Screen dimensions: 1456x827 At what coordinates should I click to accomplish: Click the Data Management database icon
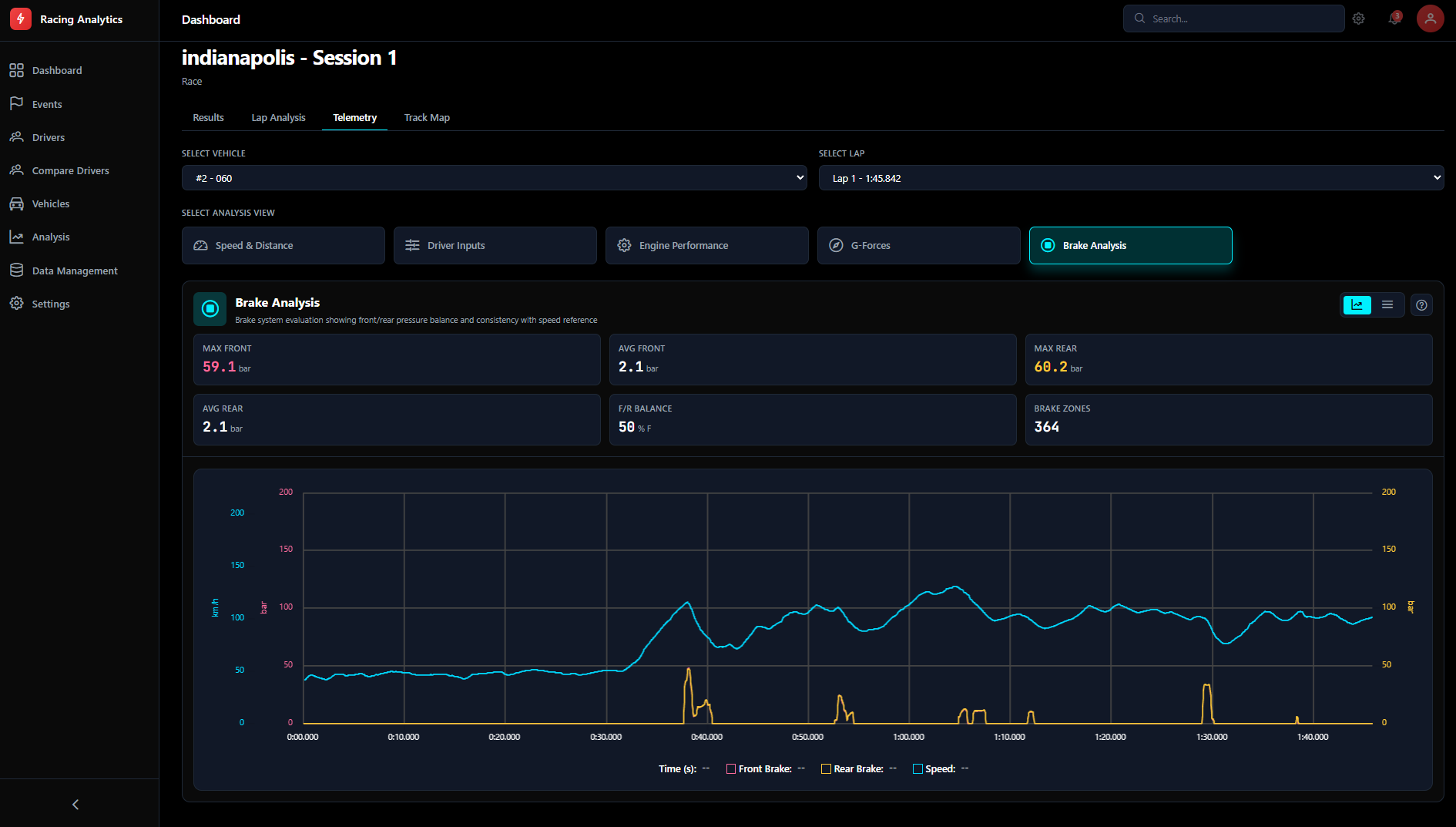click(16, 270)
